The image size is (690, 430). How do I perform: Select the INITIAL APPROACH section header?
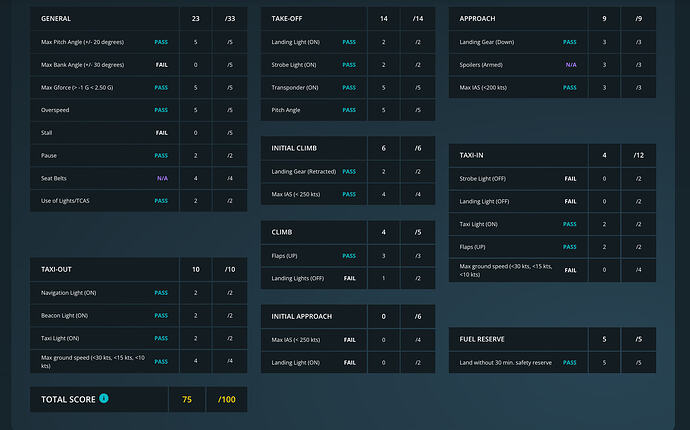302,316
